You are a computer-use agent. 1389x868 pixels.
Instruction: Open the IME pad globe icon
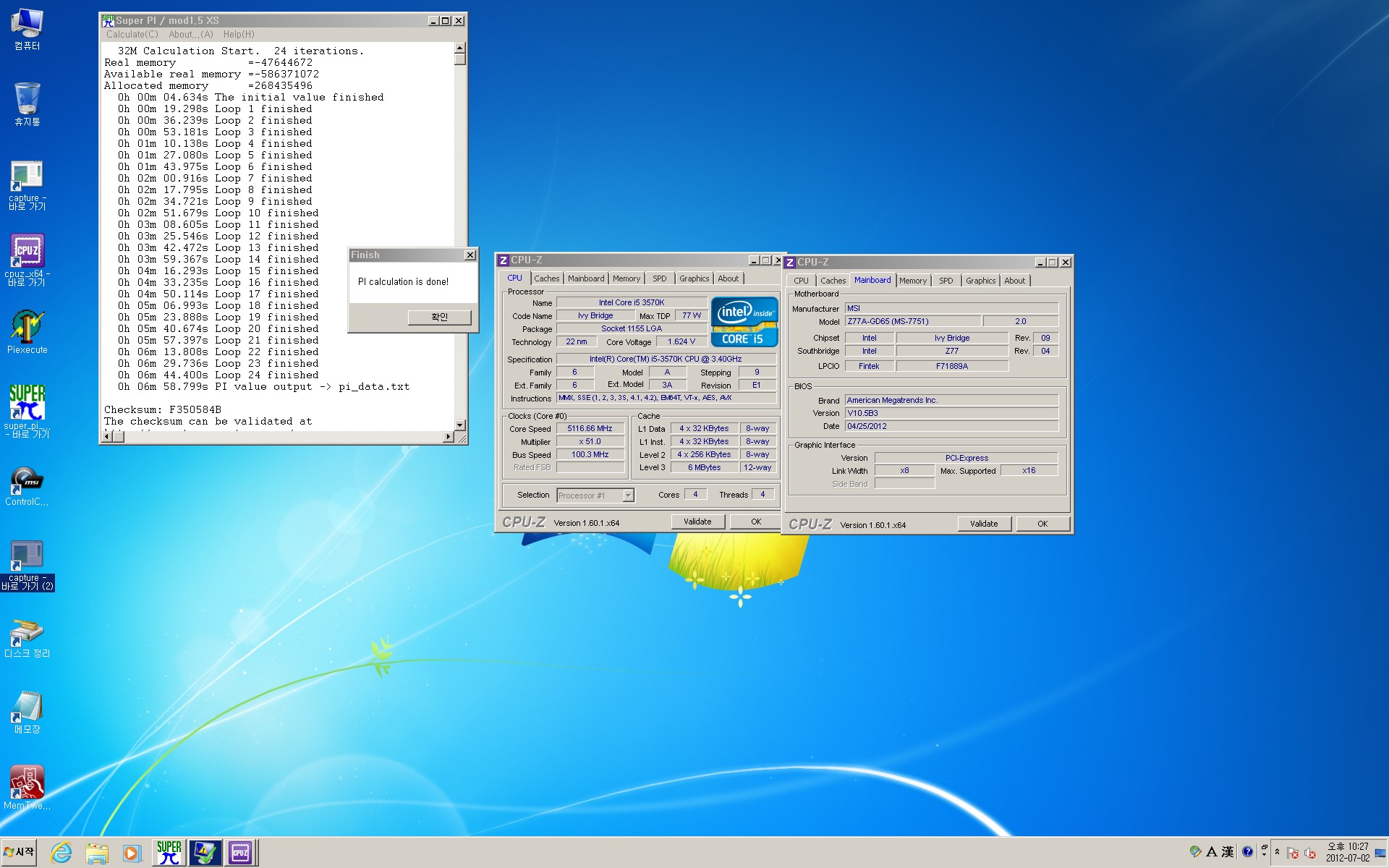pyautogui.click(x=1195, y=852)
